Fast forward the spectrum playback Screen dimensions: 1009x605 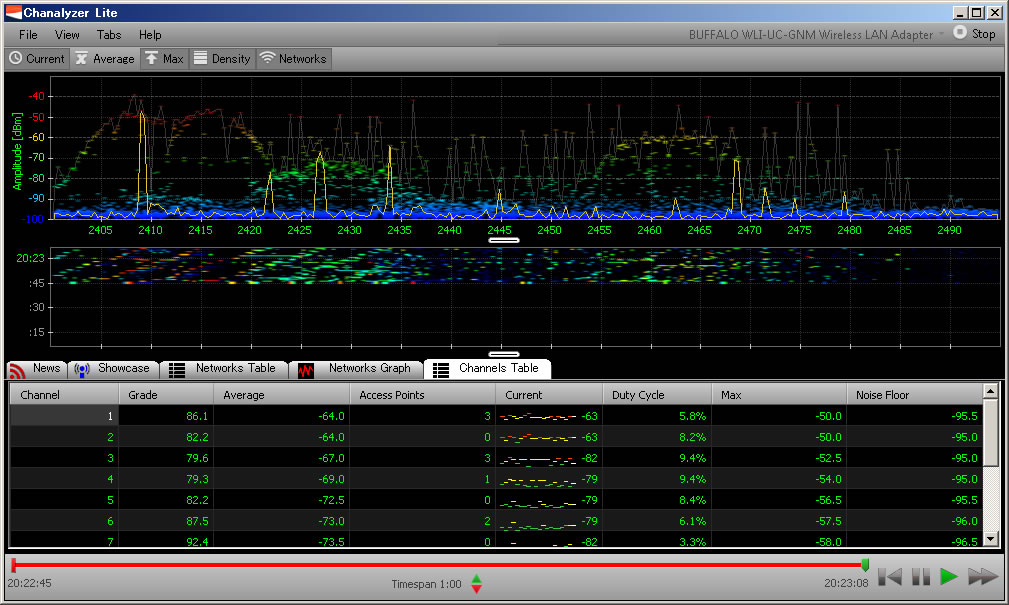[x=982, y=577]
